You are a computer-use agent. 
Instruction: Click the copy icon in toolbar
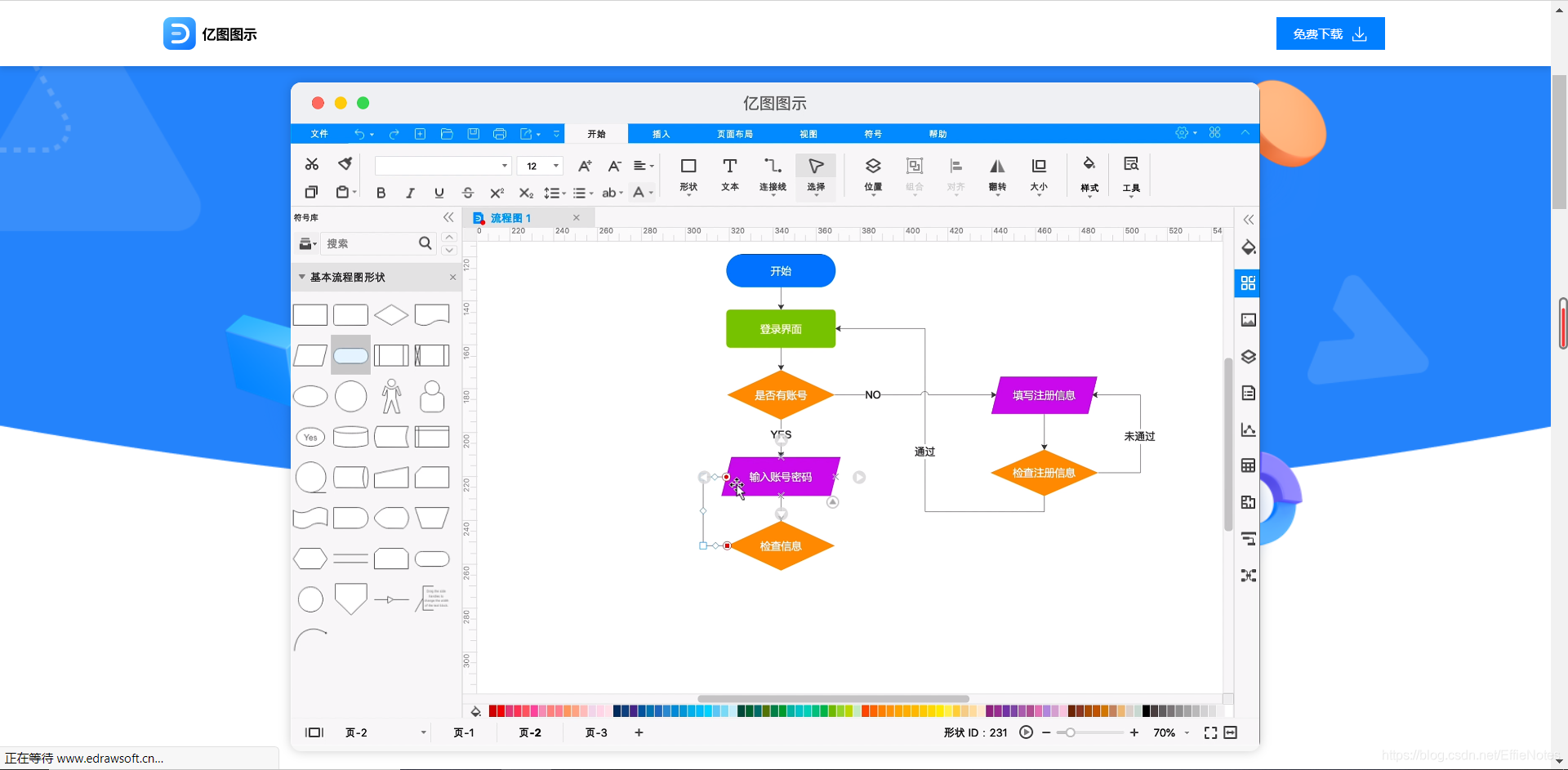coord(311,192)
